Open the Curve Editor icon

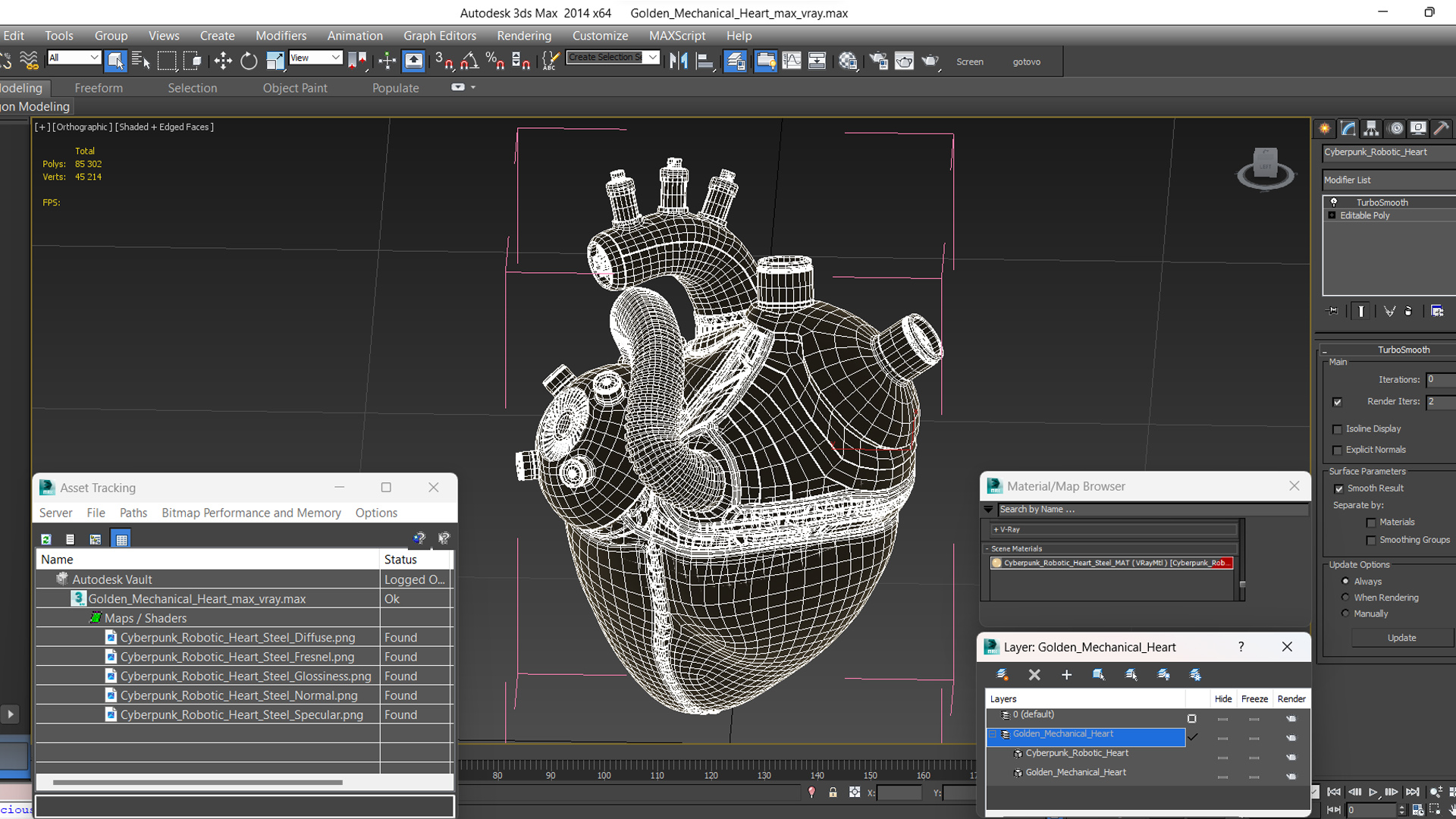792,61
